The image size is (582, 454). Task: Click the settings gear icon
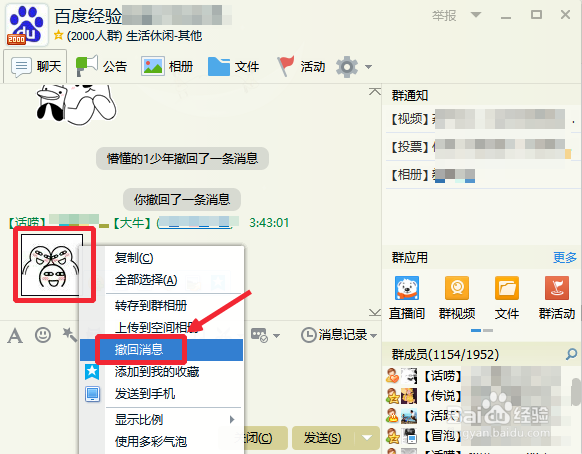coord(347,67)
